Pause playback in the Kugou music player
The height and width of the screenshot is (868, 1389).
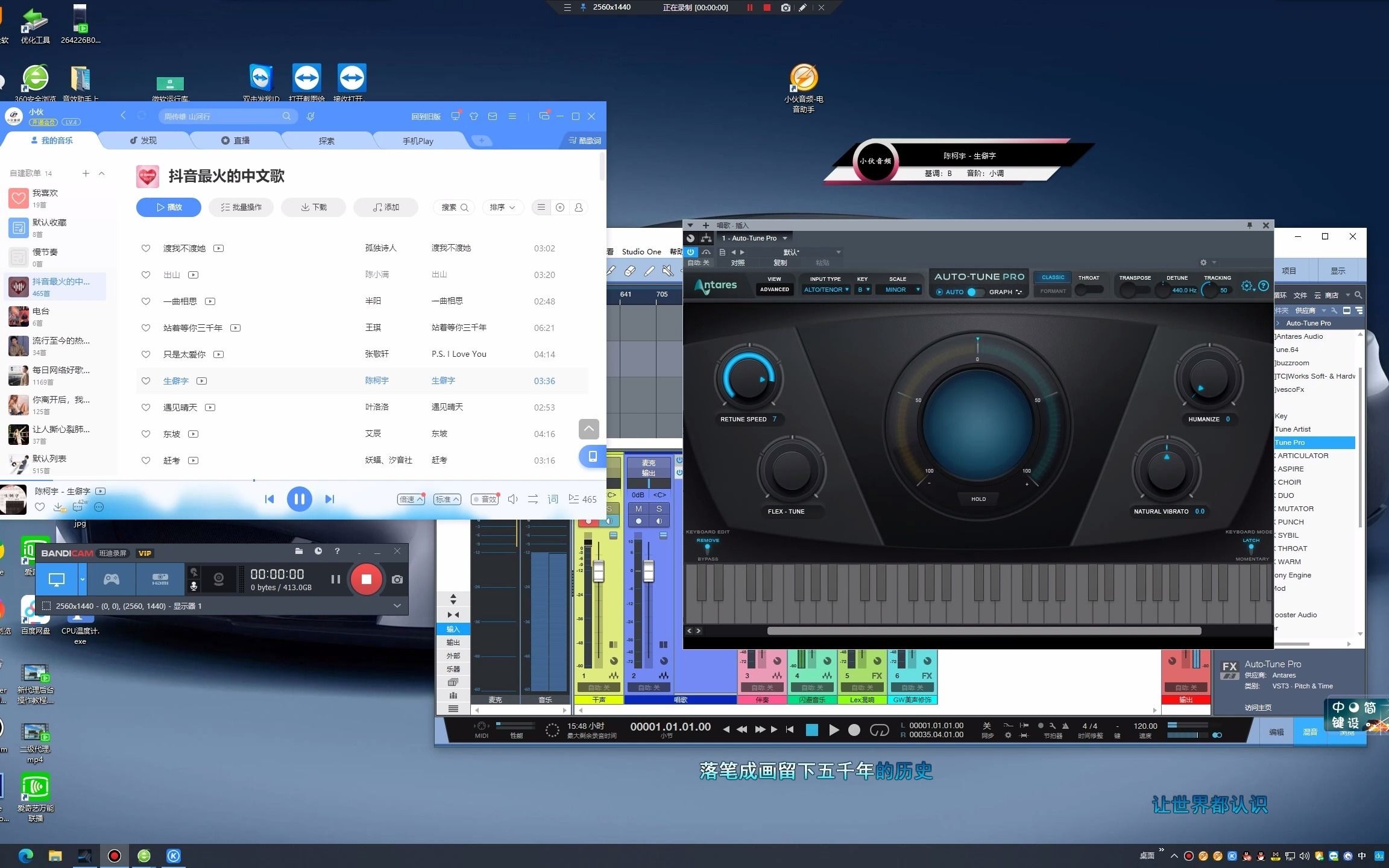(299, 499)
